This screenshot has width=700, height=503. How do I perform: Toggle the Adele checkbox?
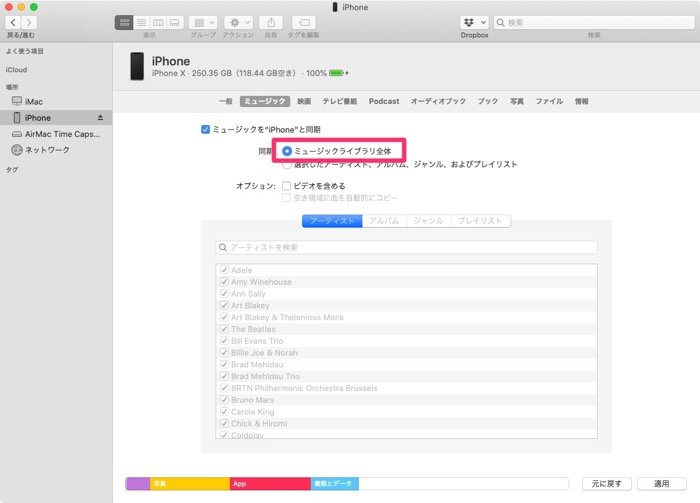pos(224,270)
